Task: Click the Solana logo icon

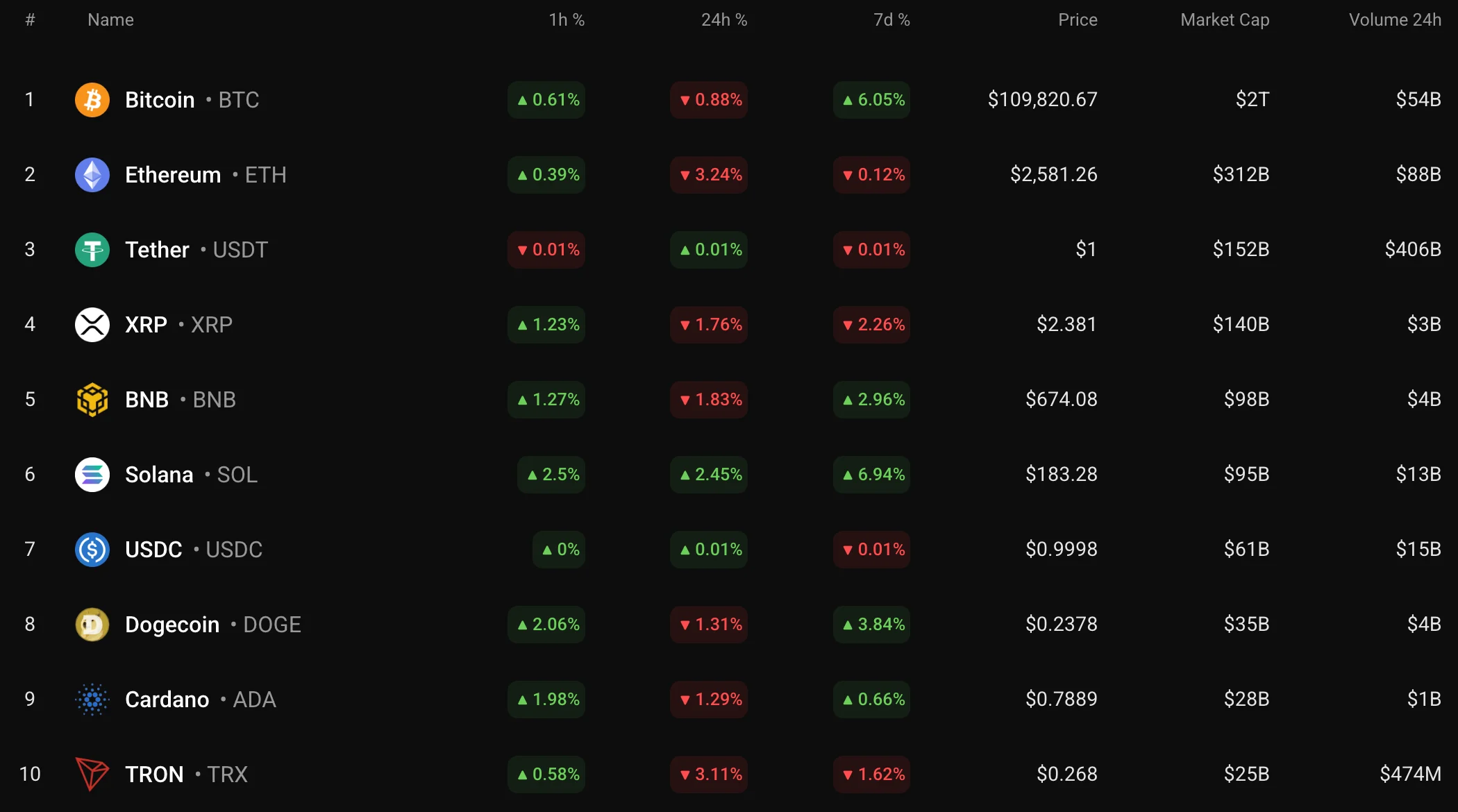Action: click(x=92, y=475)
